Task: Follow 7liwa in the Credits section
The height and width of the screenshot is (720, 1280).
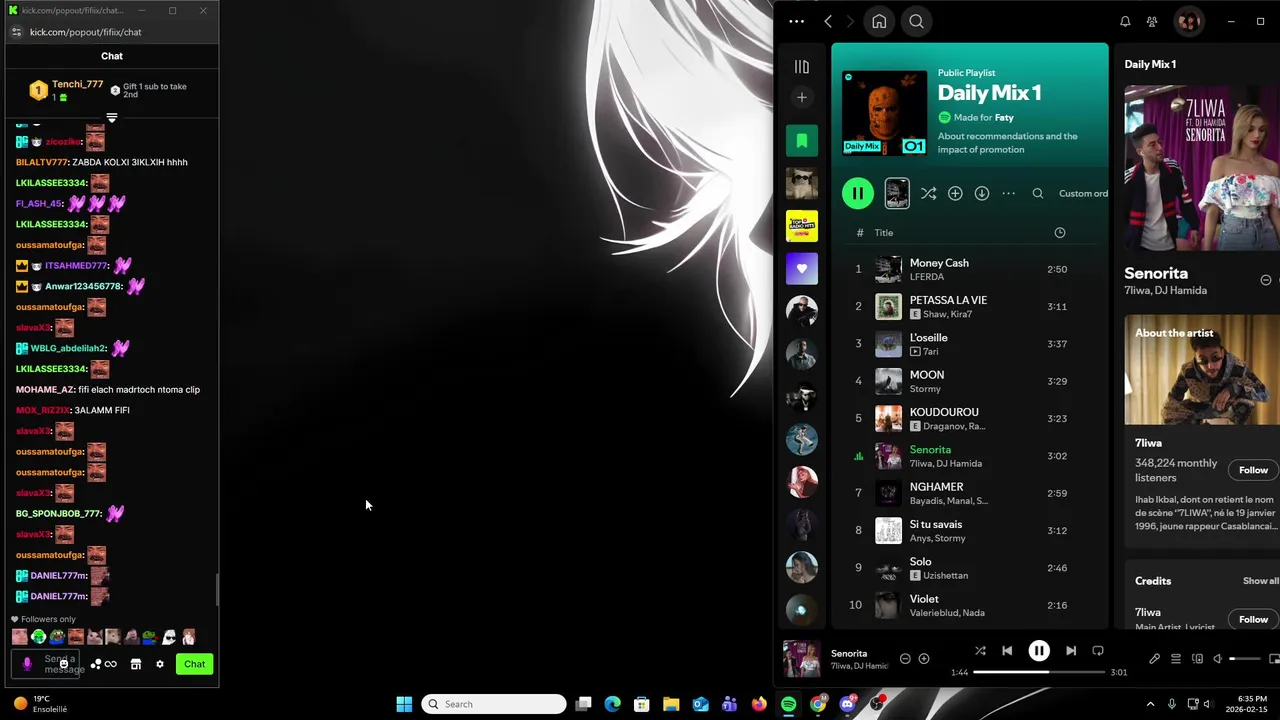Action: 1253,619
